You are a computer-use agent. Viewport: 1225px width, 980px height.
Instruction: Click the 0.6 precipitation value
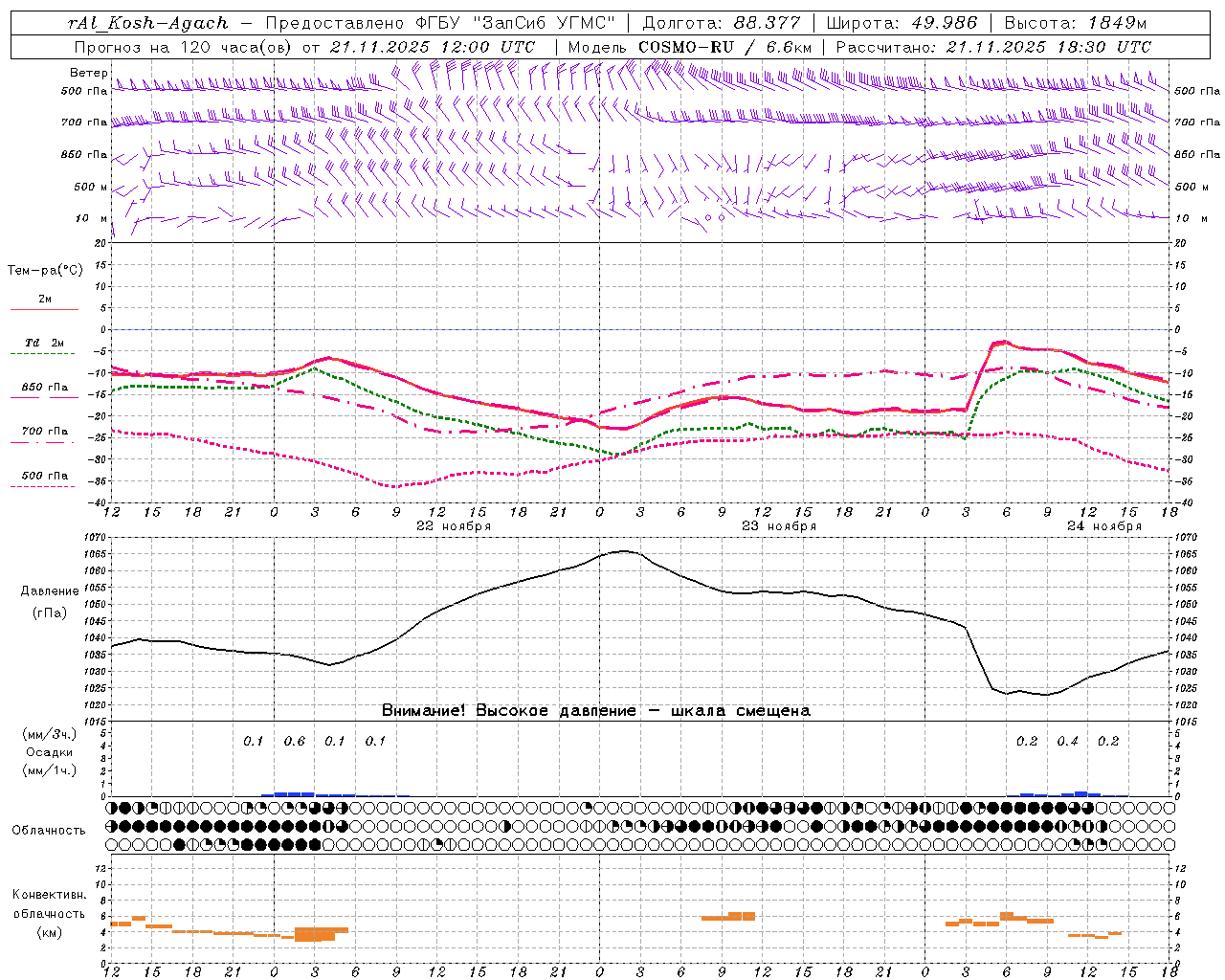coord(295,741)
